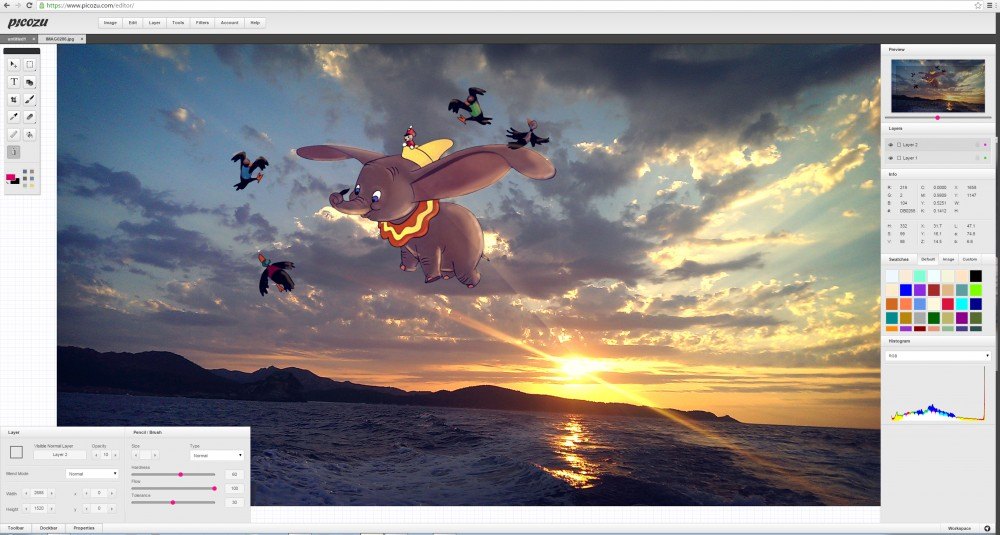Click the Properties button at bottom
Screen dimensions: 1000x535
pos(84,527)
